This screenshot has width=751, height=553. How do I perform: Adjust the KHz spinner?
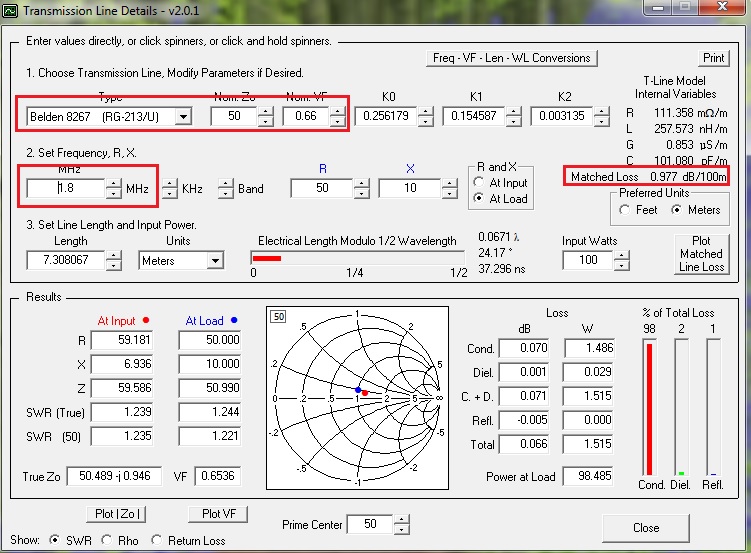(170, 188)
